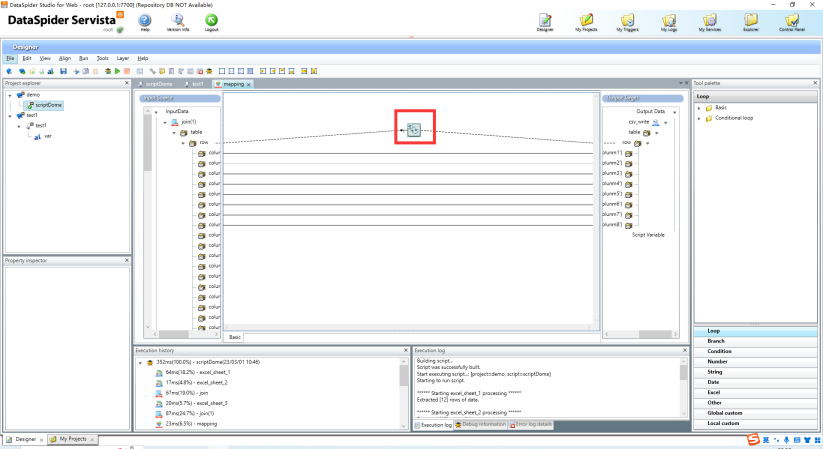Select scriptDome in Project explorer
Image resolution: width=823 pixels, height=449 pixels.
[45, 105]
